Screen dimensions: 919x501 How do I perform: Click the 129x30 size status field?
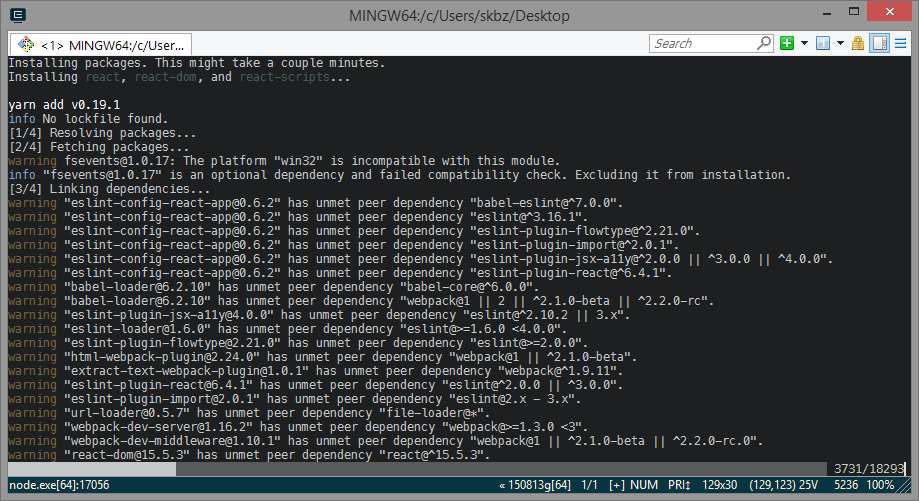pos(720,485)
